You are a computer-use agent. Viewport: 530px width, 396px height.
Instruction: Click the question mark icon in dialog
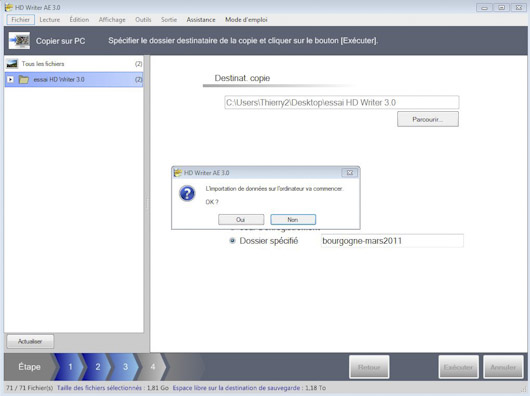tap(187, 194)
